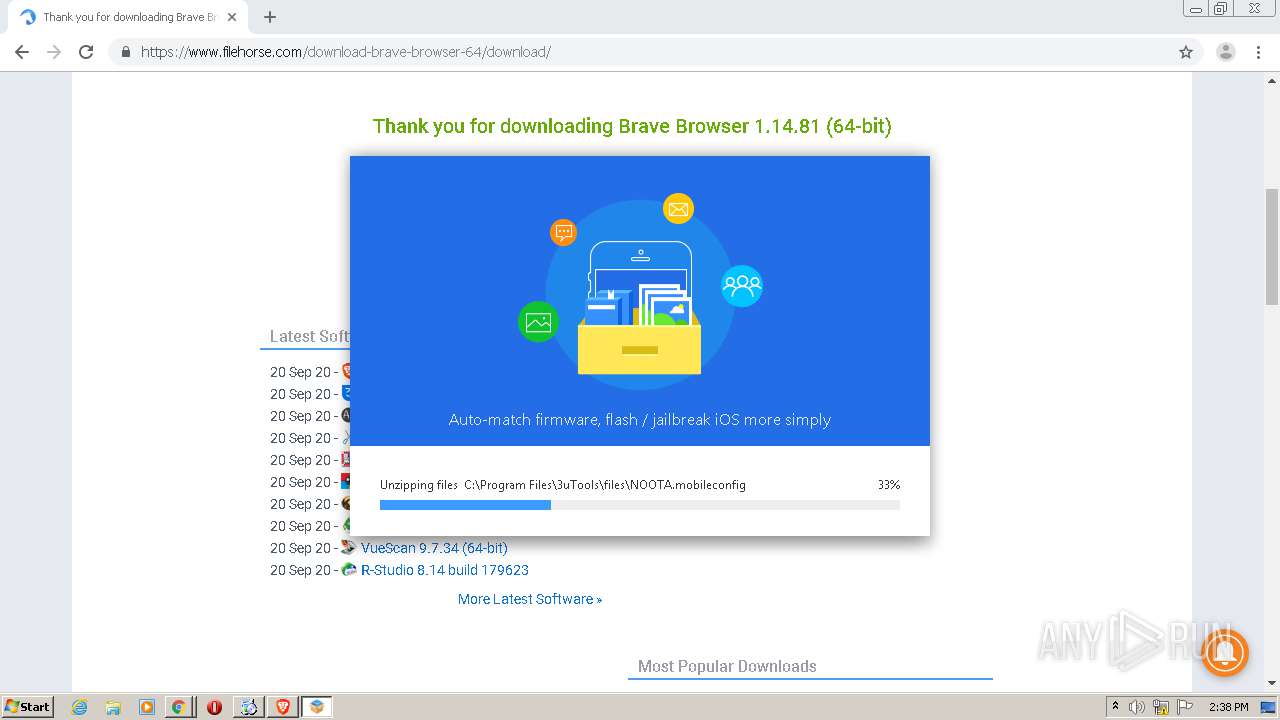The height and width of the screenshot is (720, 1280).
Task: Open the Chrome profile avatar
Action: click(x=1226, y=52)
